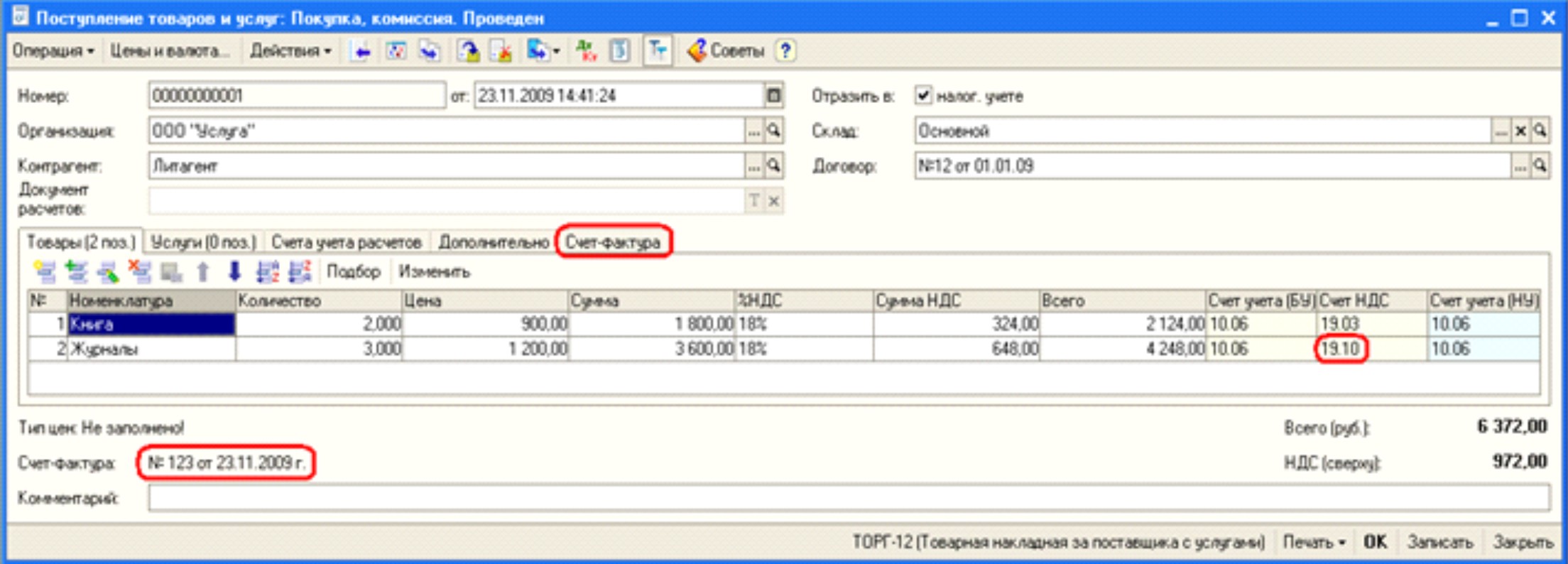Click the Номер input field
Screen dimensions: 1568x564
pyautogui.click(x=297, y=96)
